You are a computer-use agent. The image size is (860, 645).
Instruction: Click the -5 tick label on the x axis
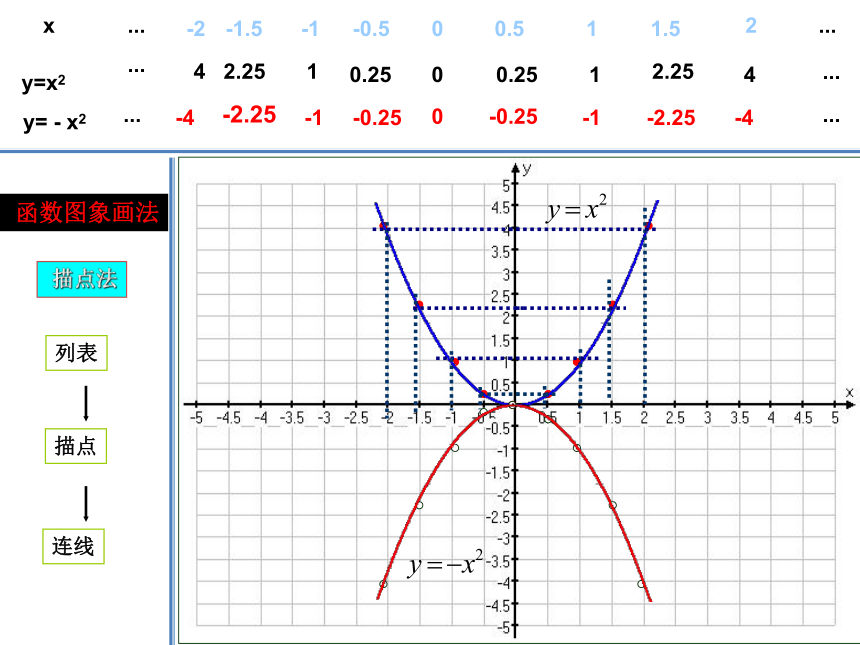point(196,418)
